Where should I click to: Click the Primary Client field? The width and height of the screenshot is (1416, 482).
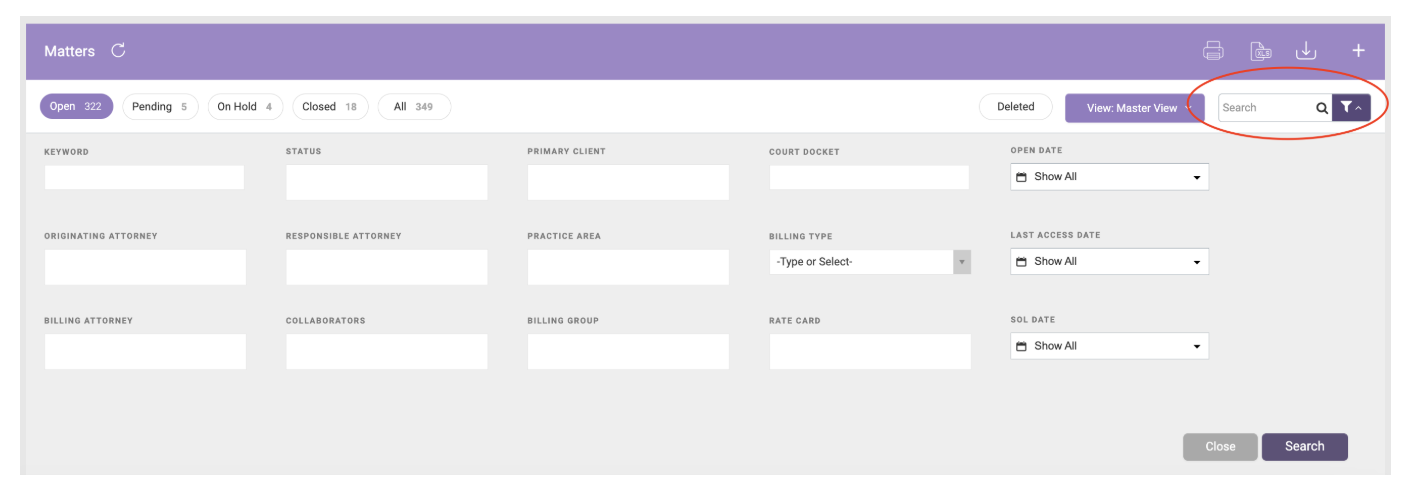[x=628, y=182]
